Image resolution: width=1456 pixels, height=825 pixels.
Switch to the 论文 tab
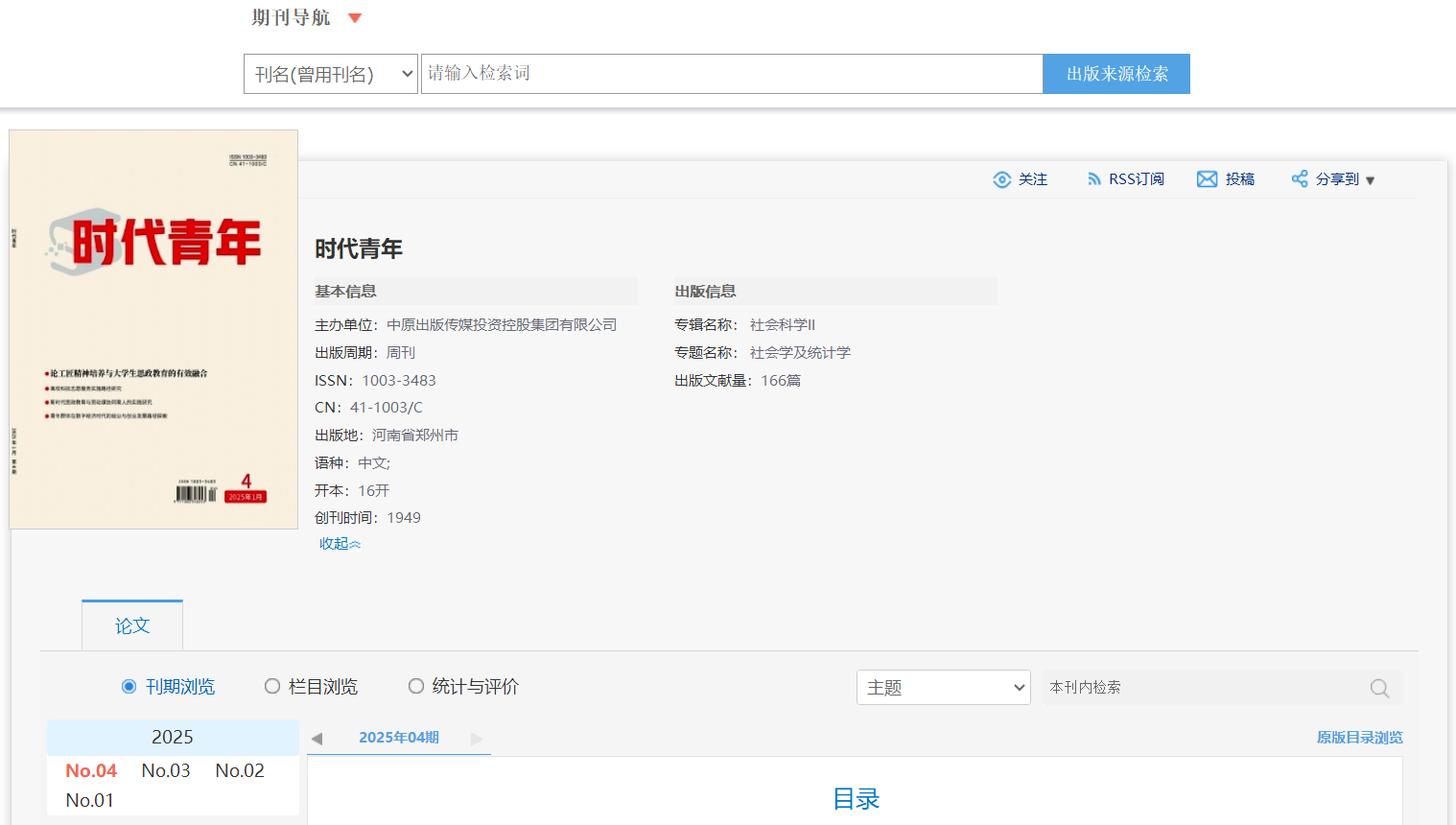(132, 626)
